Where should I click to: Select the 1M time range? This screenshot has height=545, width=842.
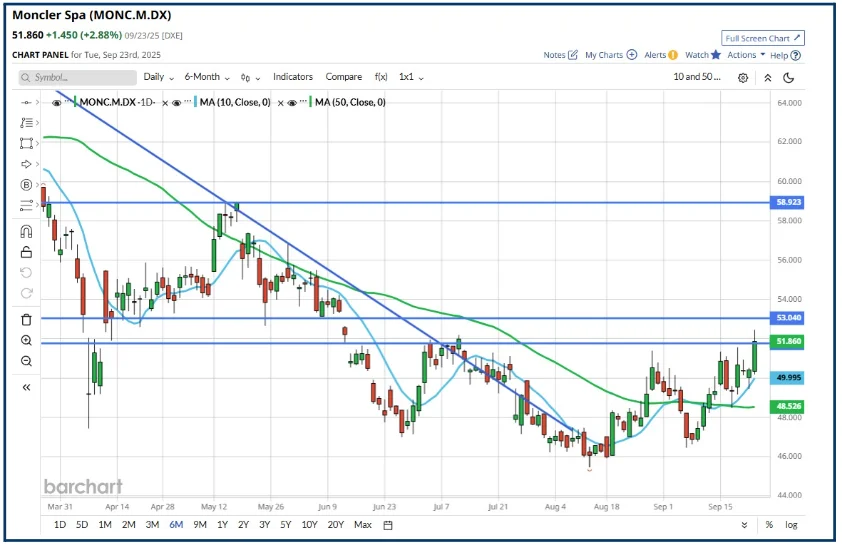pyautogui.click(x=105, y=525)
